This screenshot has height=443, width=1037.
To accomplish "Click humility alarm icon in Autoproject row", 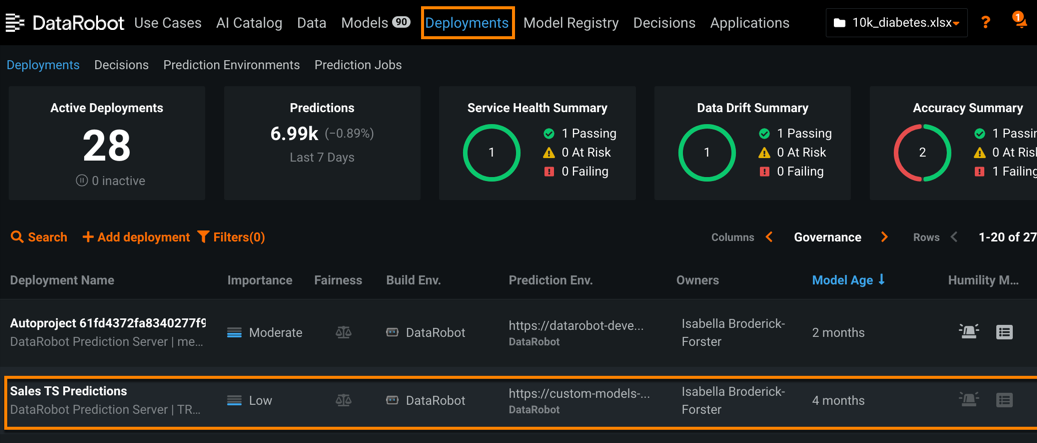I will [968, 332].
